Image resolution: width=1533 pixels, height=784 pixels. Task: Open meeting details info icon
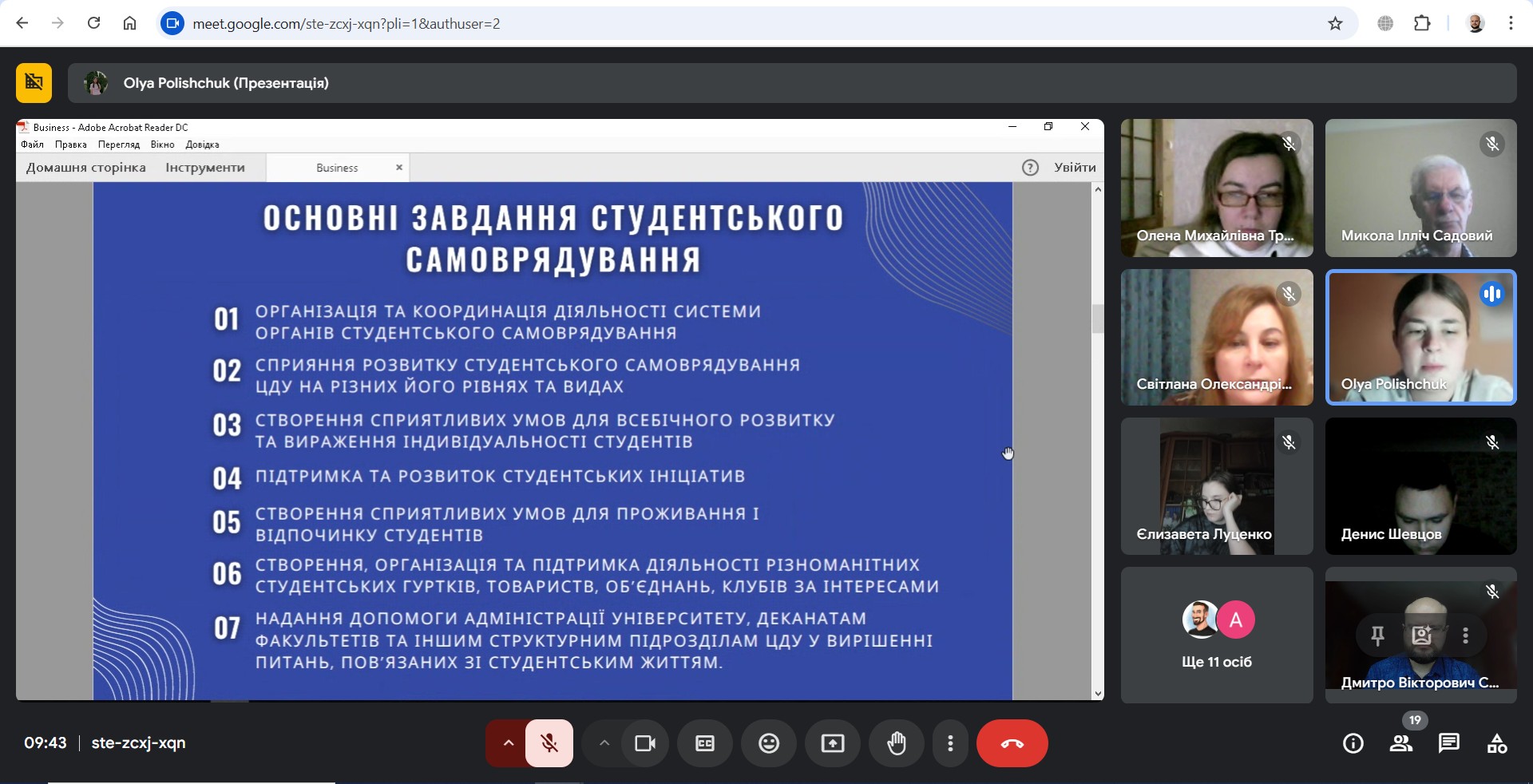pyautogui.click(x=1353, y=744)
